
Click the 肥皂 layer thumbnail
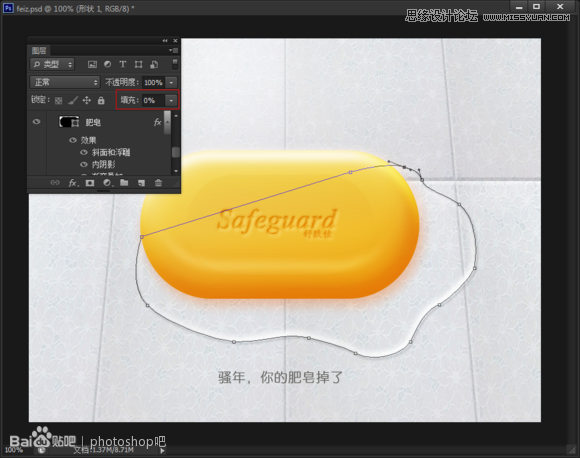pyautogui.click(x=69, y=122)
